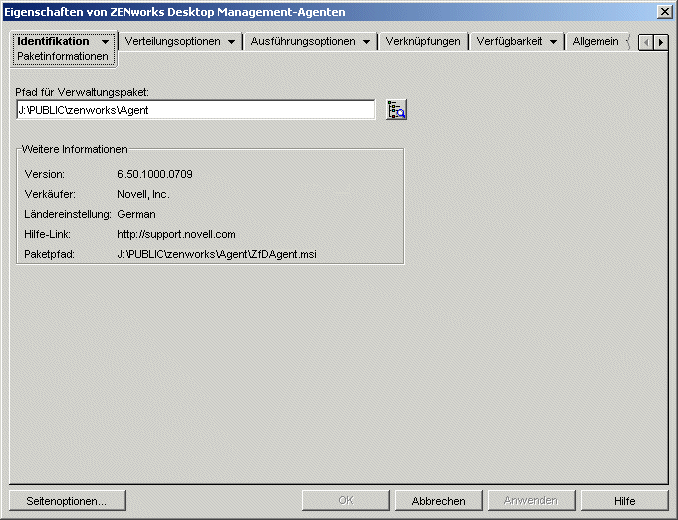Click the Weitere Informationen group title

[x=74, y=150]
